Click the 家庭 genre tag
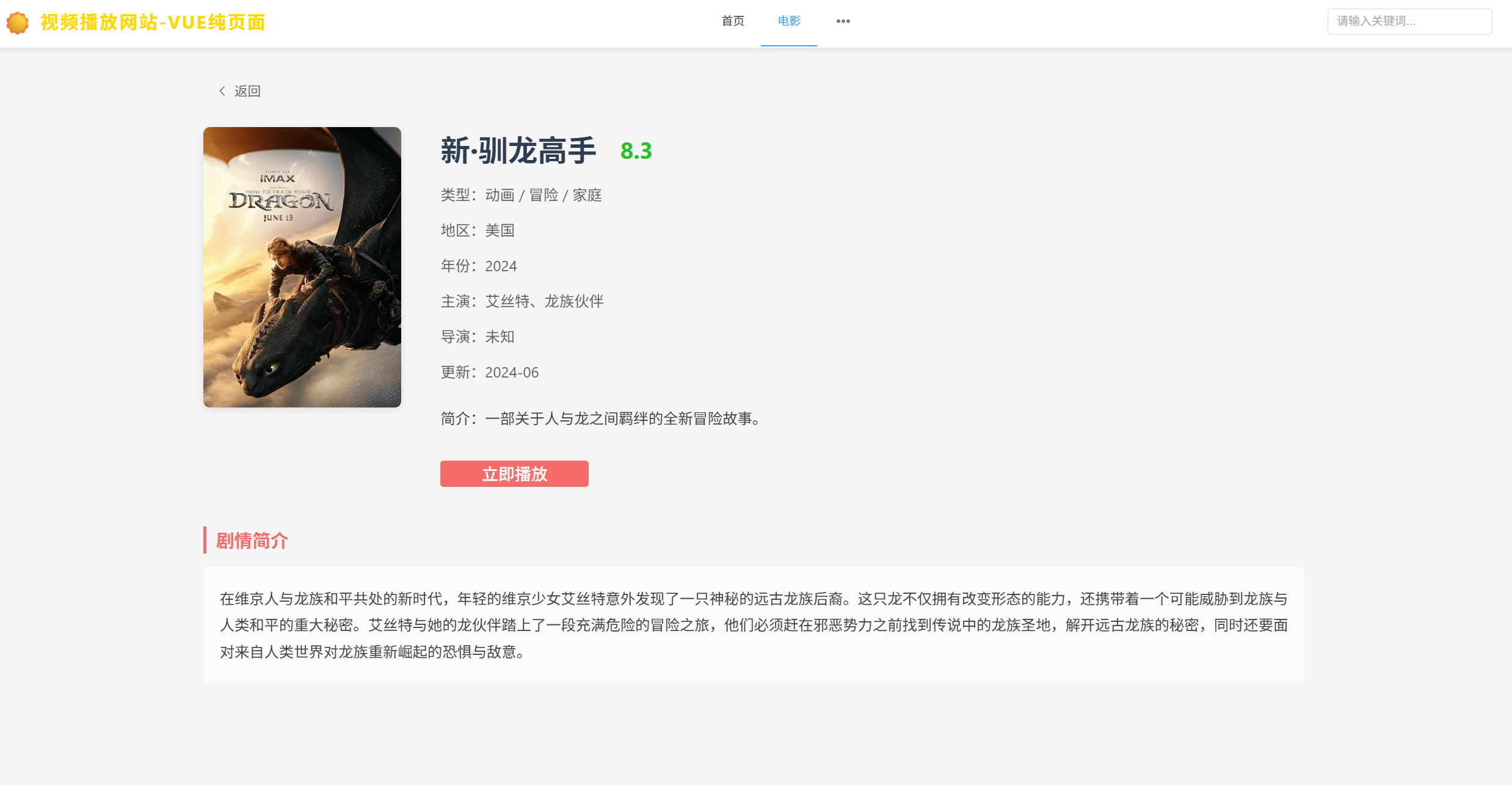The image size is (1512, 785). coord(586,195)
